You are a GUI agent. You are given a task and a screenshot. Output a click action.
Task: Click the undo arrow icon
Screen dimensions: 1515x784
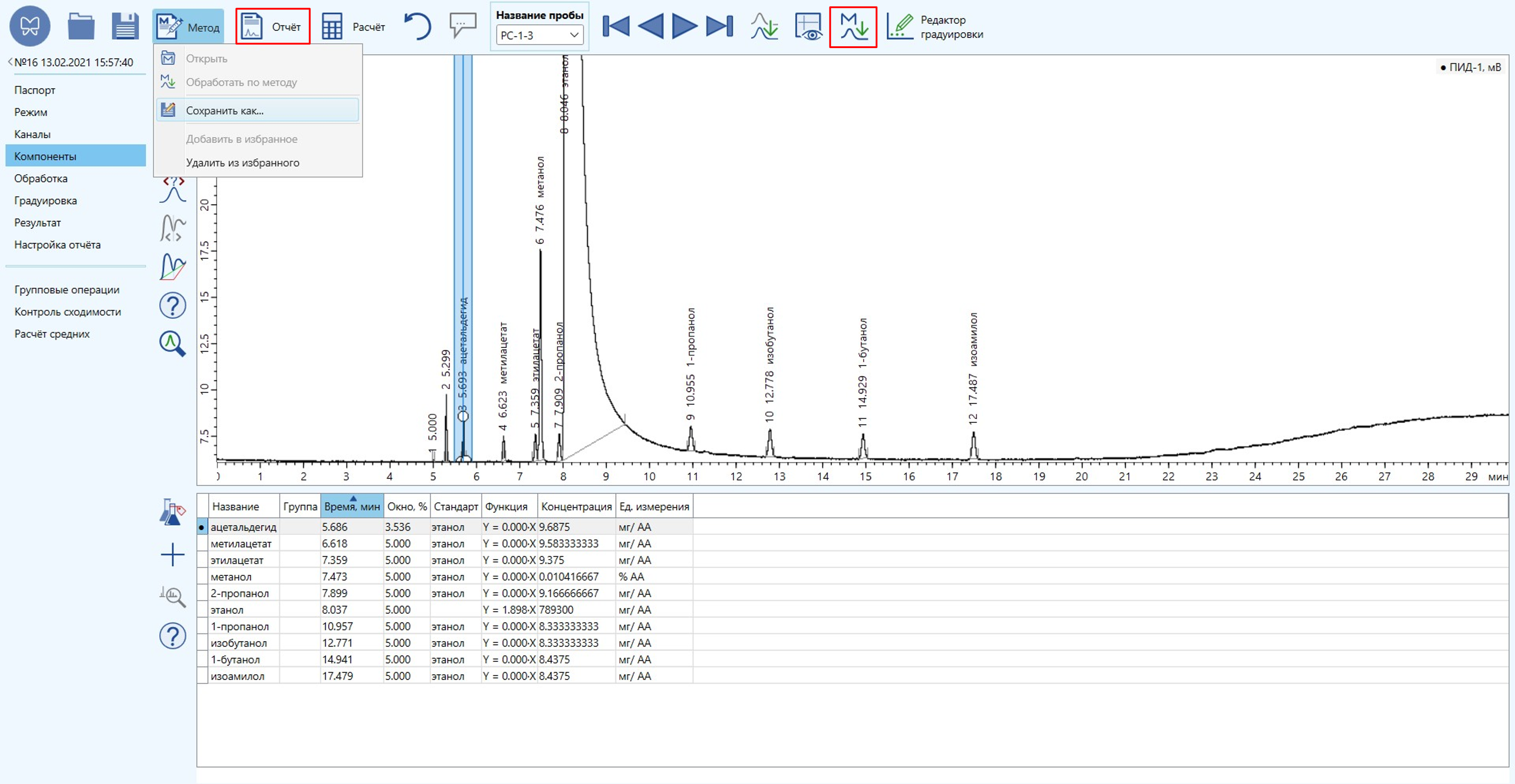point(417,26)
